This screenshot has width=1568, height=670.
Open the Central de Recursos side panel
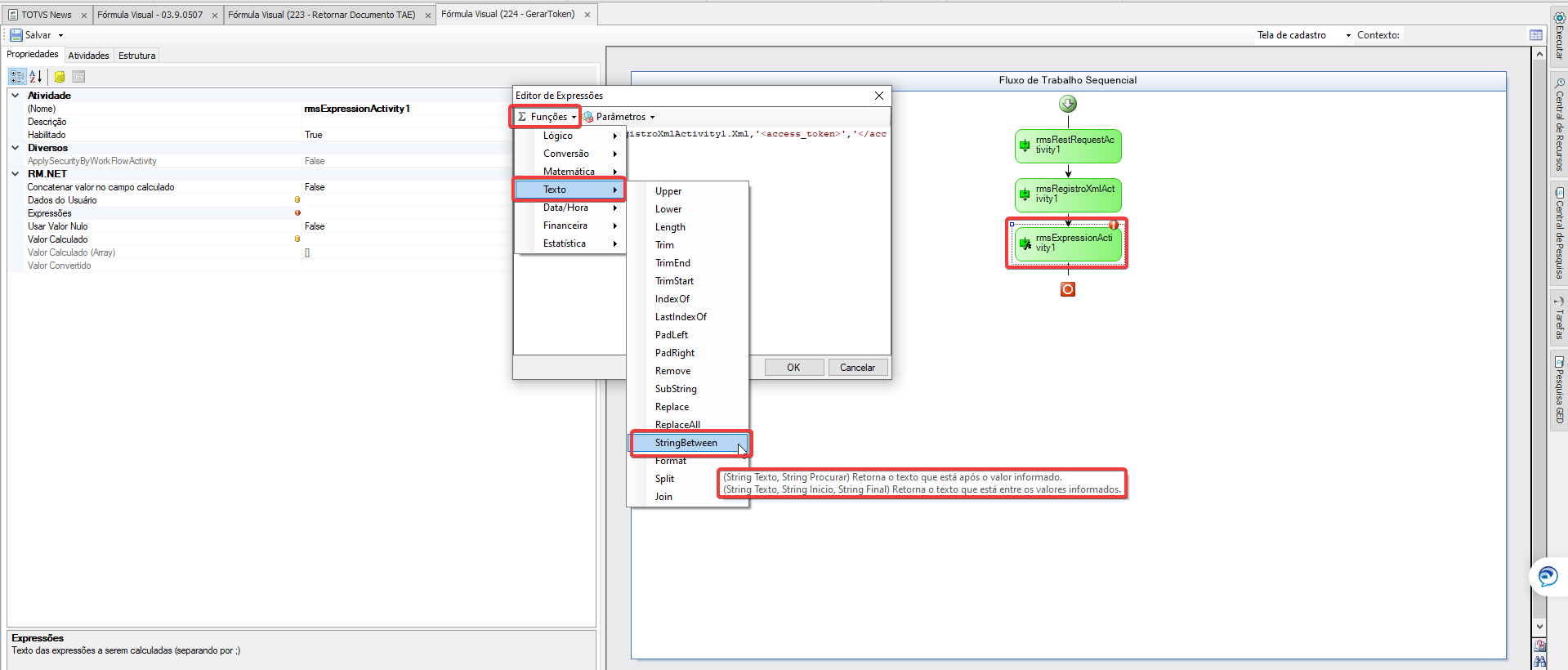pyautogui.click(x=1559, y=124)
